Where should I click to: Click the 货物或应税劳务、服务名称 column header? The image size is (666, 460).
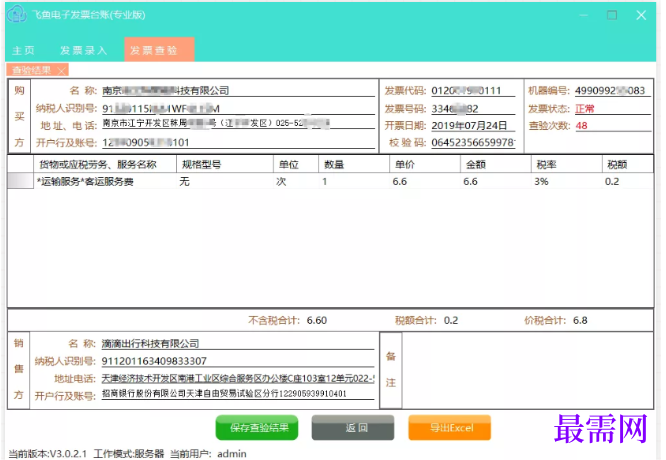(105, 164)
